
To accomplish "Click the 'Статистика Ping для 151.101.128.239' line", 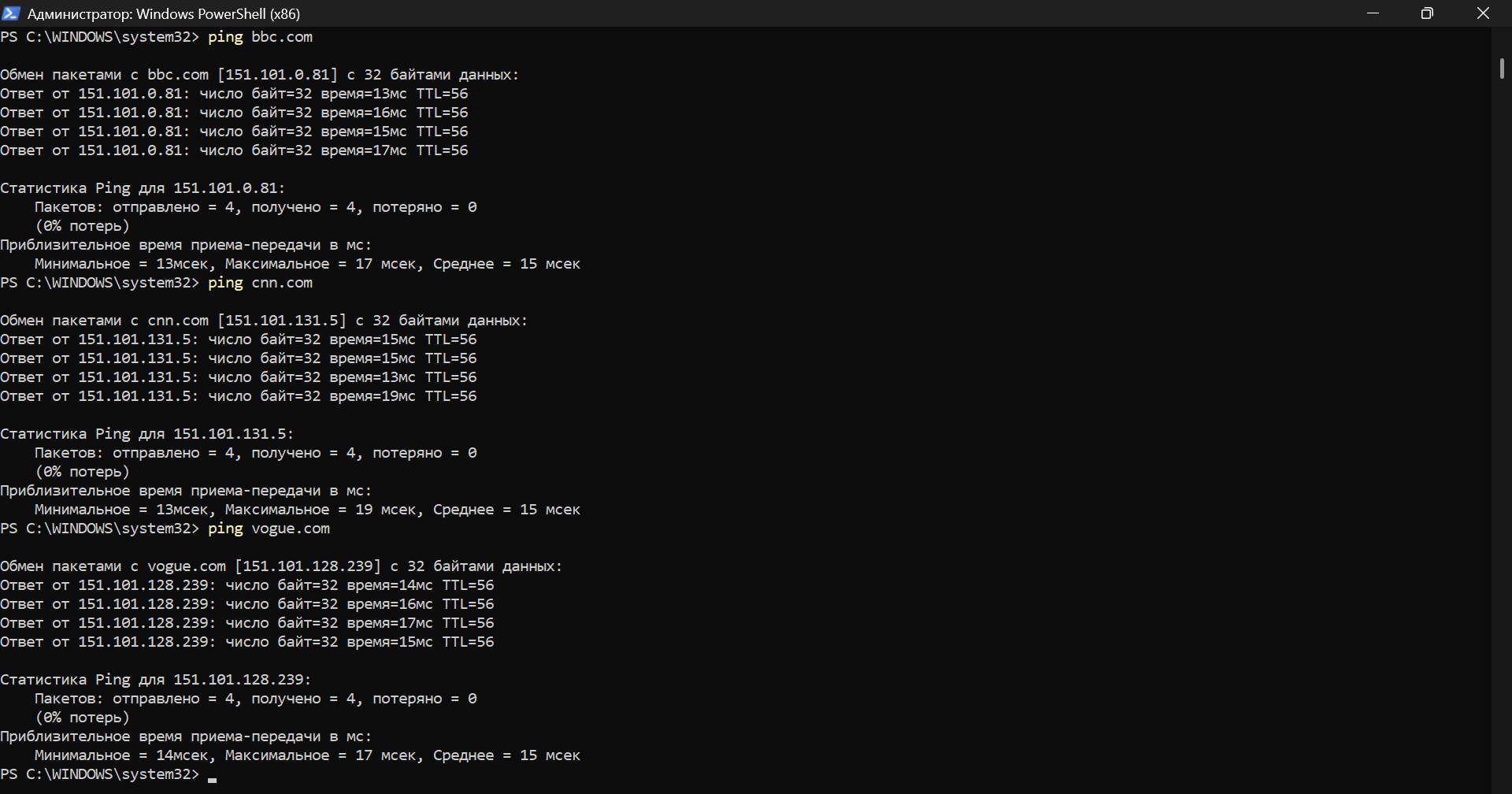I will (x=155, y=680).
